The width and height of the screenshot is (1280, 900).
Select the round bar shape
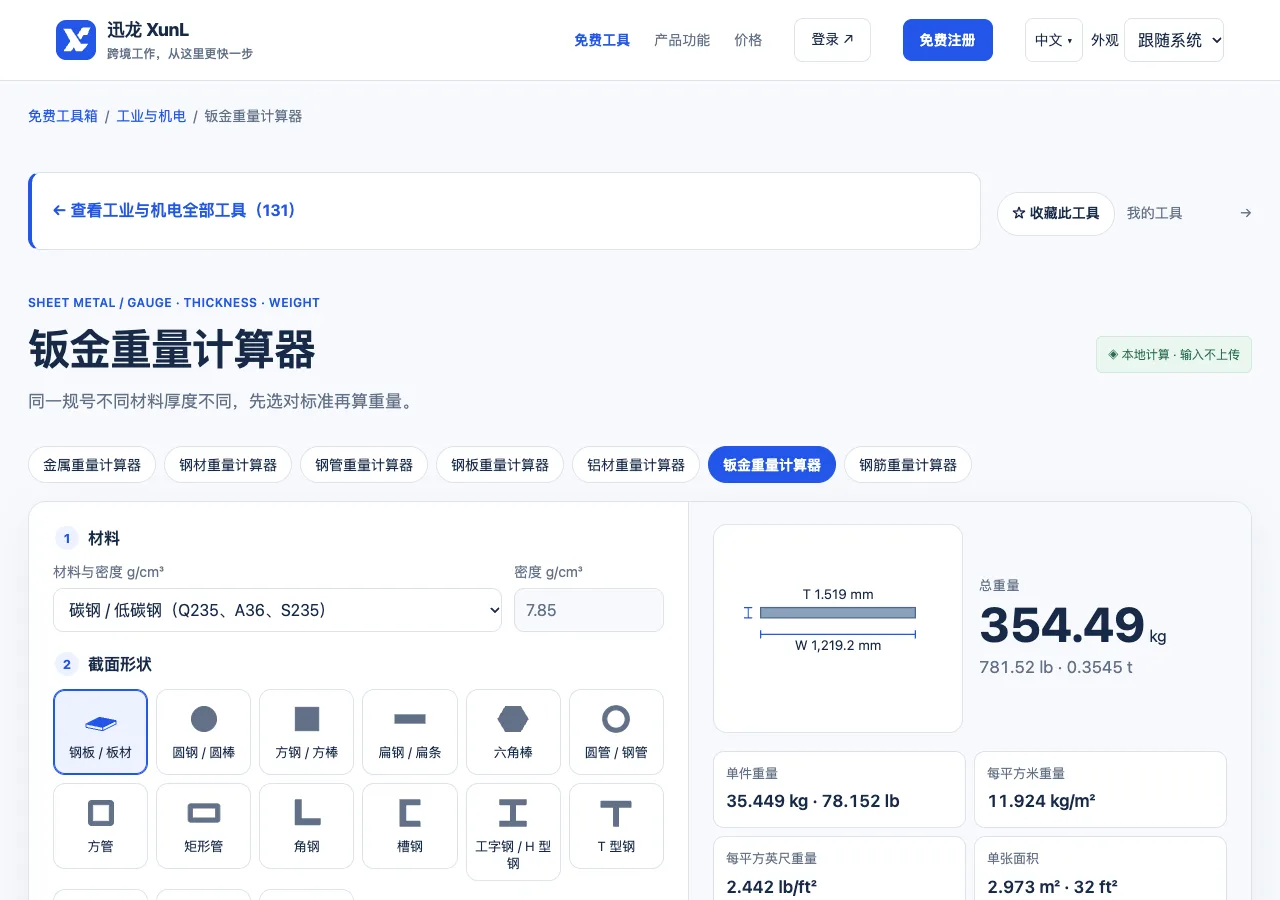pos(204,732)
